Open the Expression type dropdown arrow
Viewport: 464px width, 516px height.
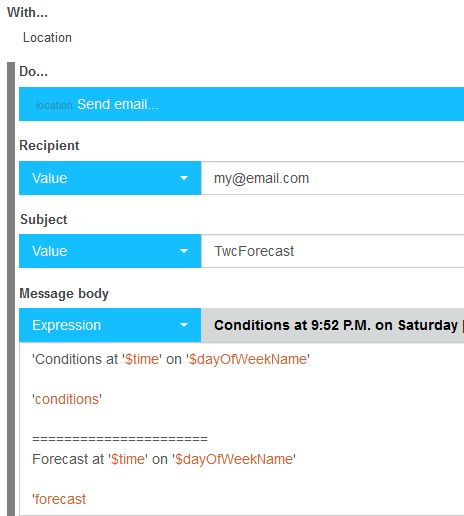pyautogui.click(x=184, y=325)
